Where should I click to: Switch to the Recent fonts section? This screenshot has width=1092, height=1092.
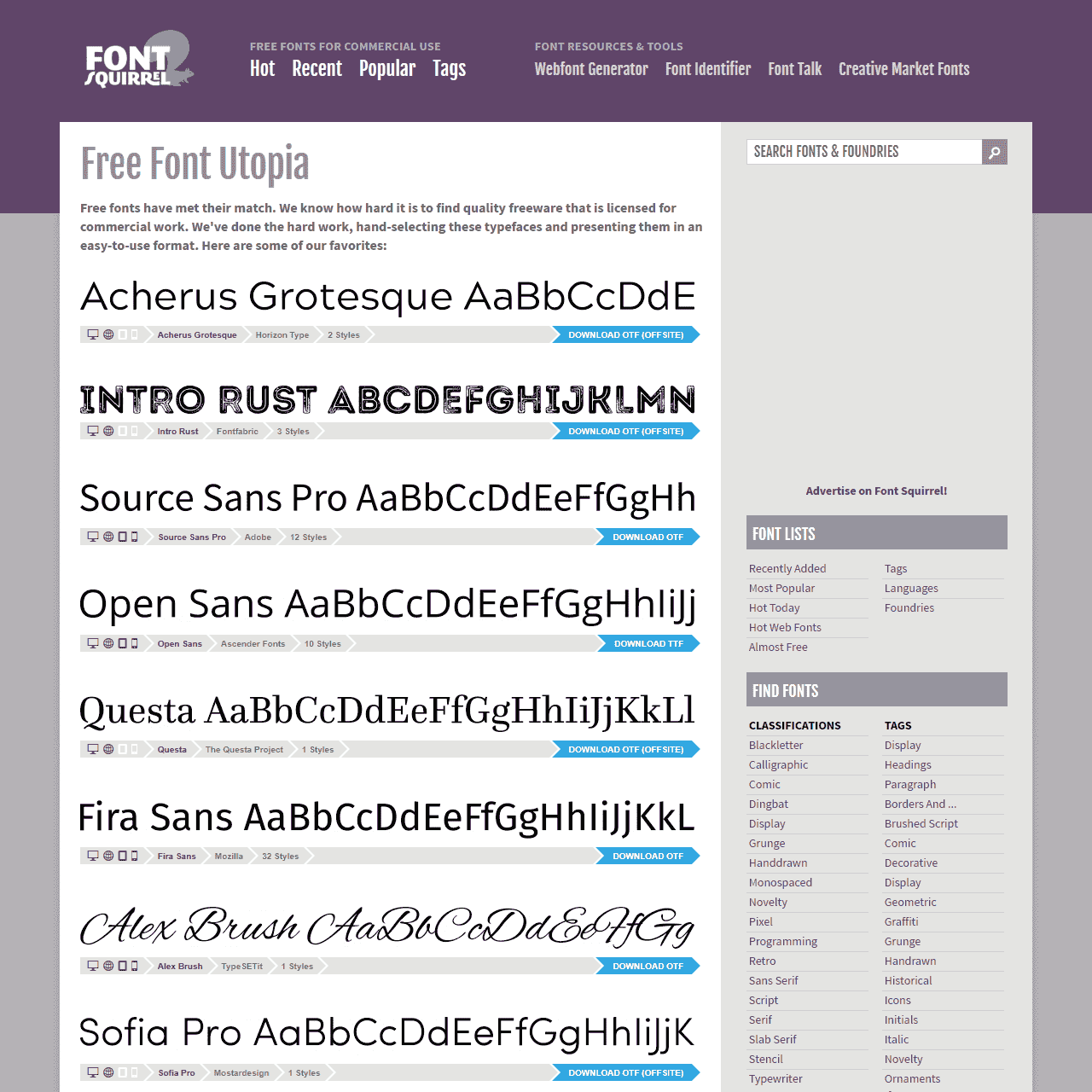click(317, 69)
